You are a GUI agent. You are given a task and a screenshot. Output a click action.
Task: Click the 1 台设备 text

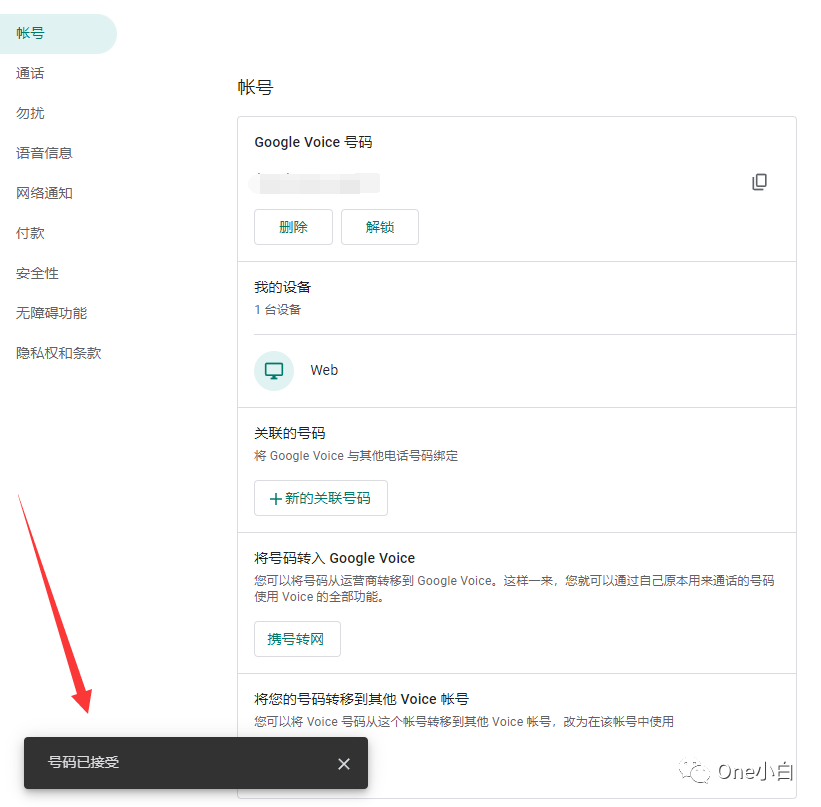coord(278,309)
